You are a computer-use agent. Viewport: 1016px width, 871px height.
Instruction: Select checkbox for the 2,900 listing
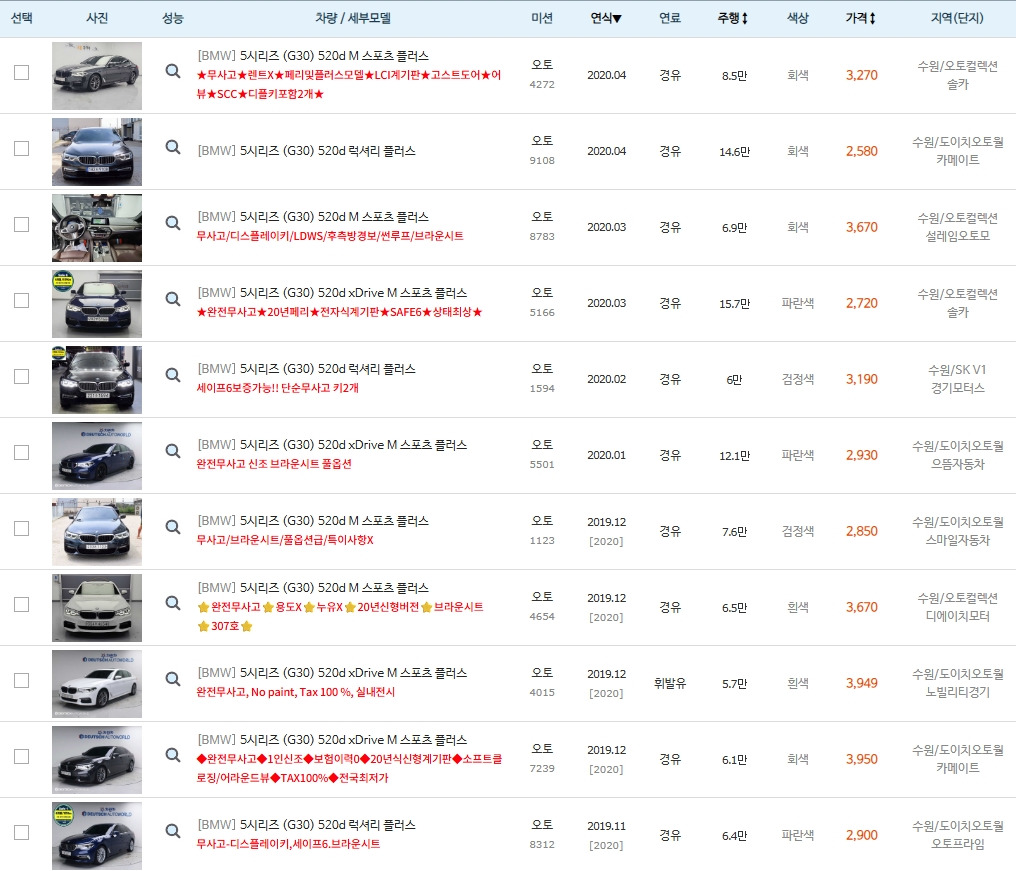21,832
